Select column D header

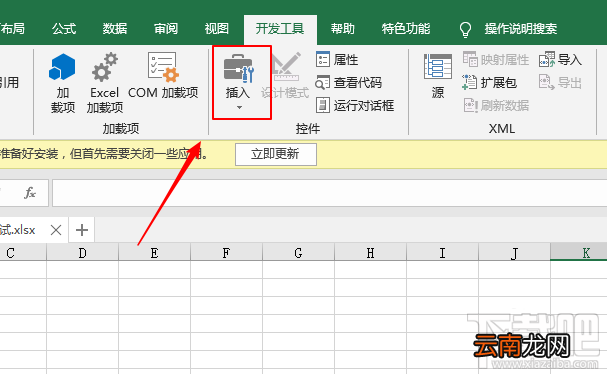[82, 253]
